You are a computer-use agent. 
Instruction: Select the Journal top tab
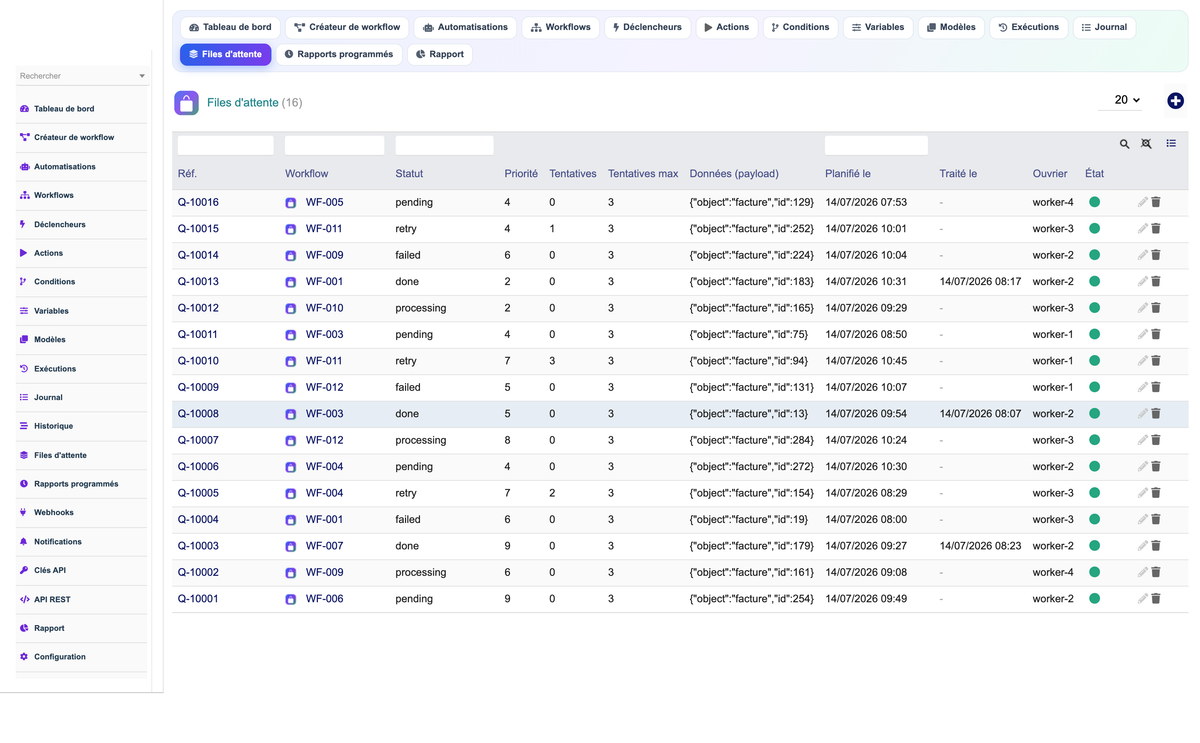tap(1104, 27)
